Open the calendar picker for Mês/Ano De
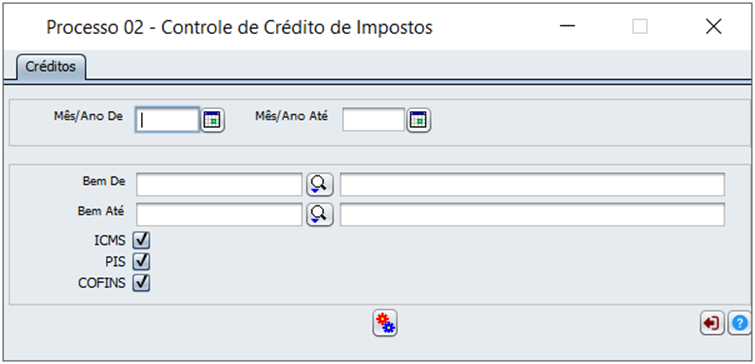 coord(213,120)
